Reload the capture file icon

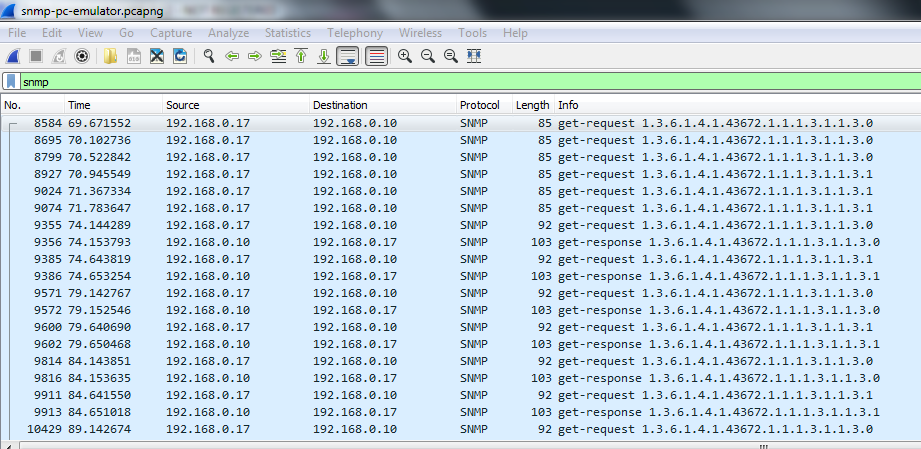click(180, 56)
